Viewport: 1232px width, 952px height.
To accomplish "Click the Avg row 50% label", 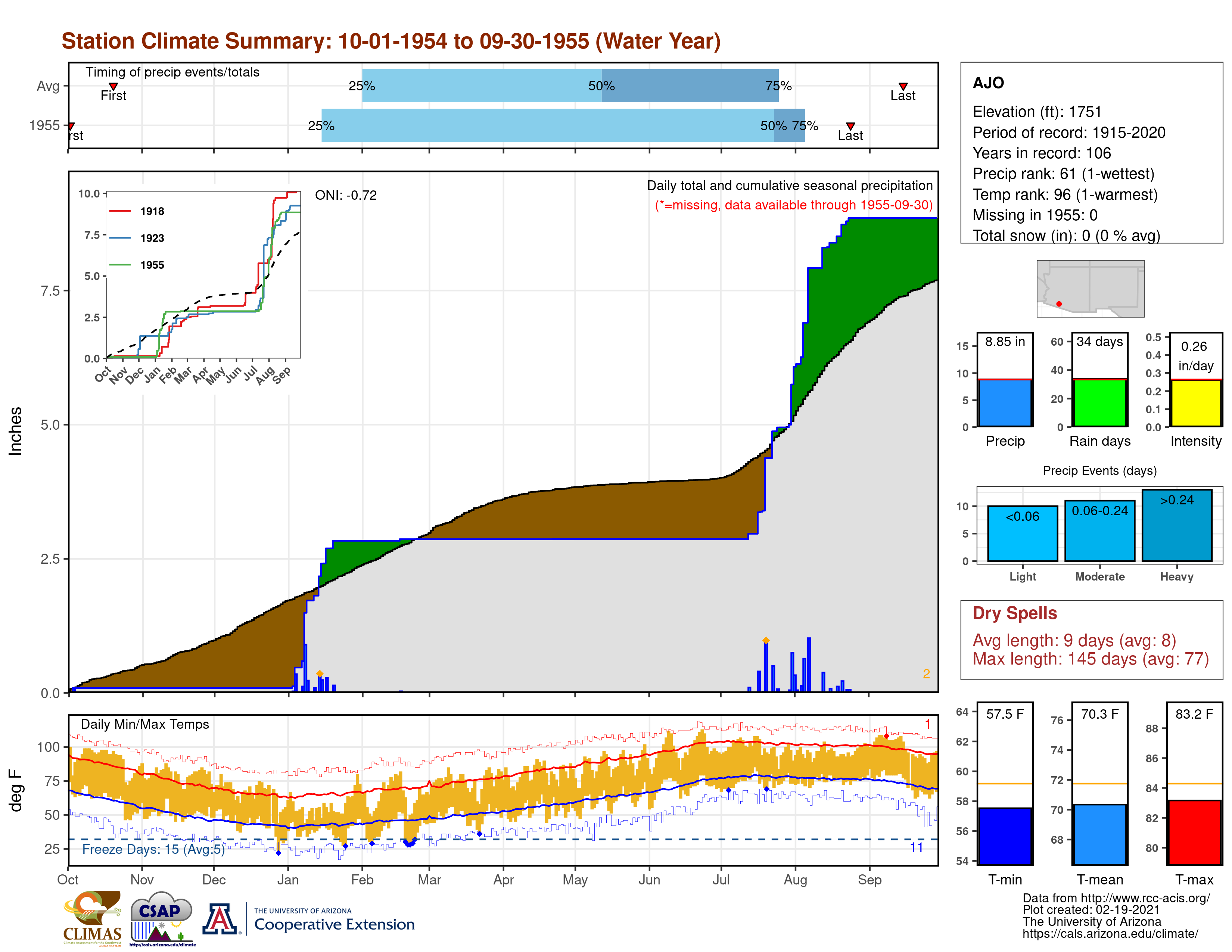I will point(601,86).
